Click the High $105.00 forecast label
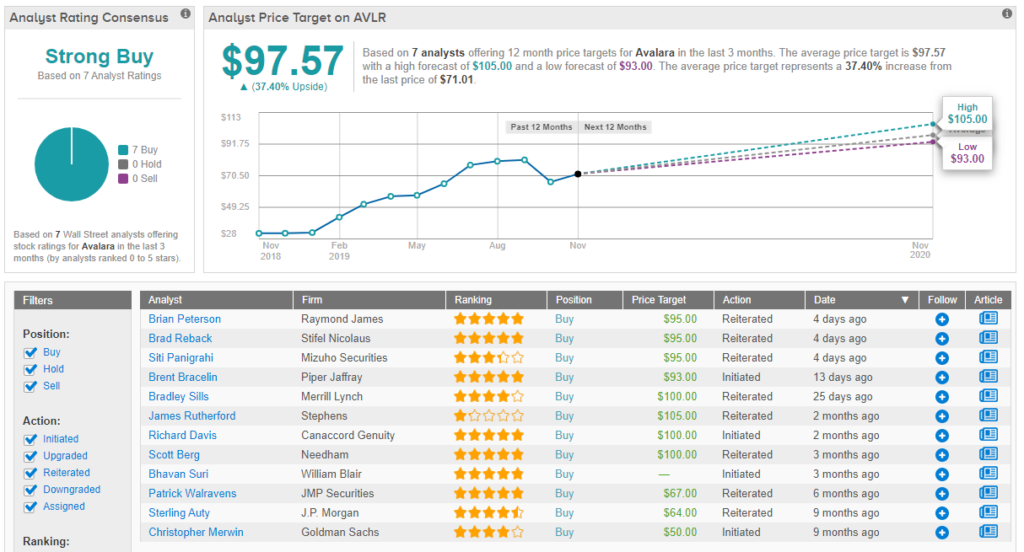This screenshot has height=552, width=1024. click(967, 114)
